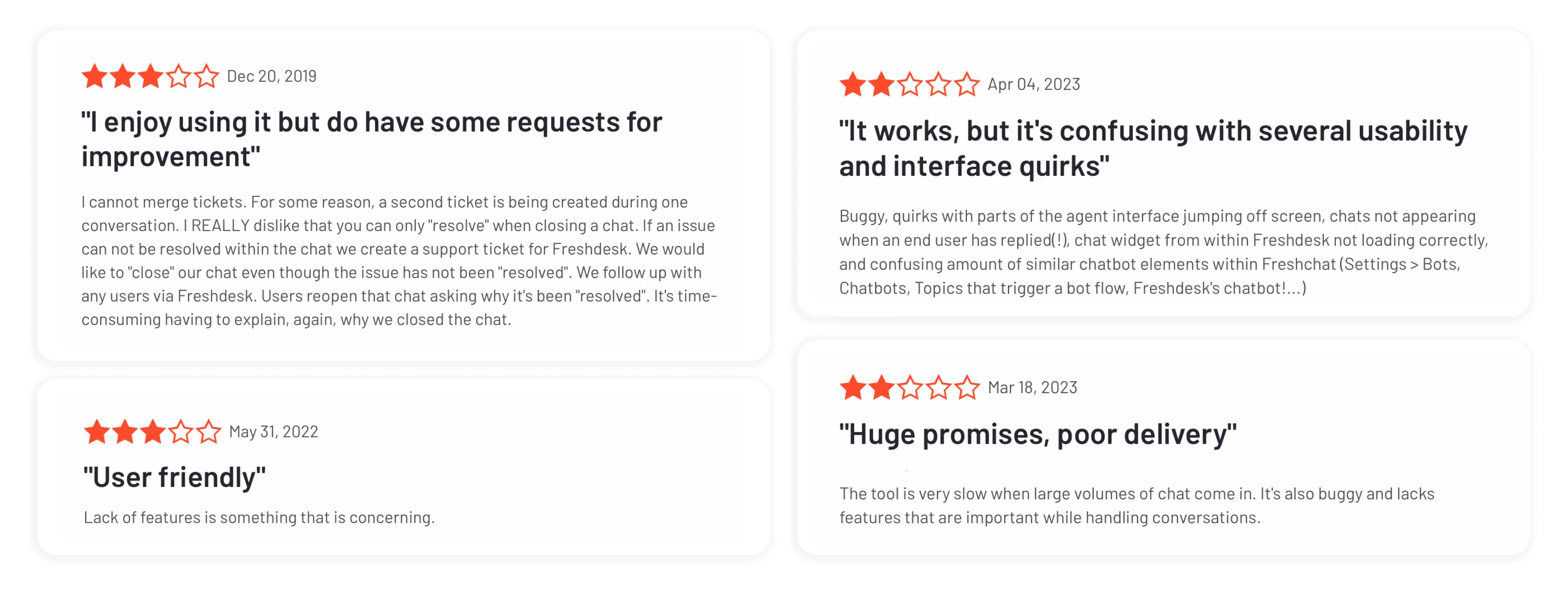
Task: Click the third star on the May 31, 2022 review
Action: tap(153, 432)
